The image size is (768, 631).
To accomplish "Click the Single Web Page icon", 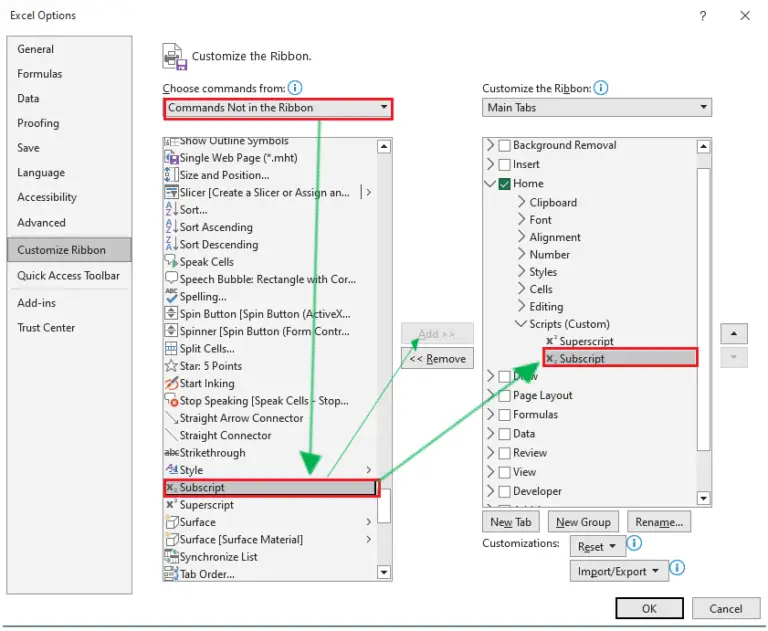I will pos(171,158).
